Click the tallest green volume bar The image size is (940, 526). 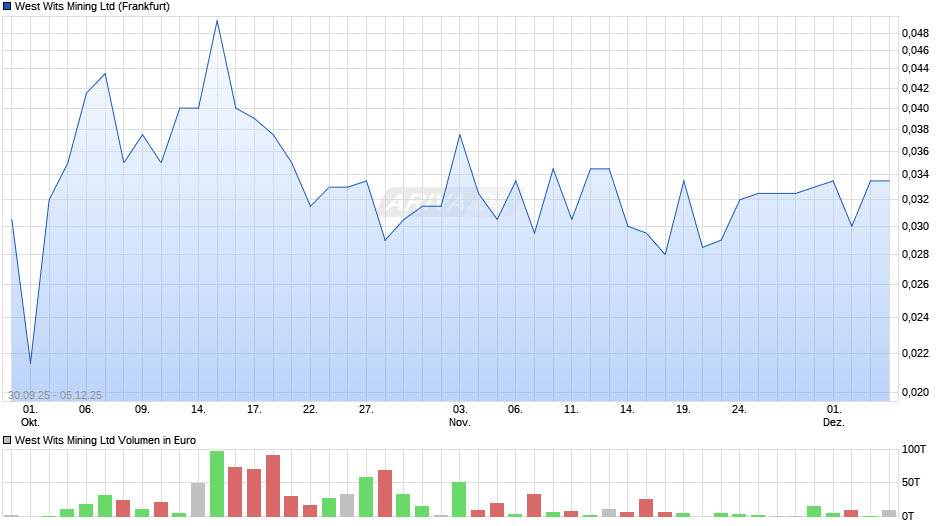[x=217, y=484]
